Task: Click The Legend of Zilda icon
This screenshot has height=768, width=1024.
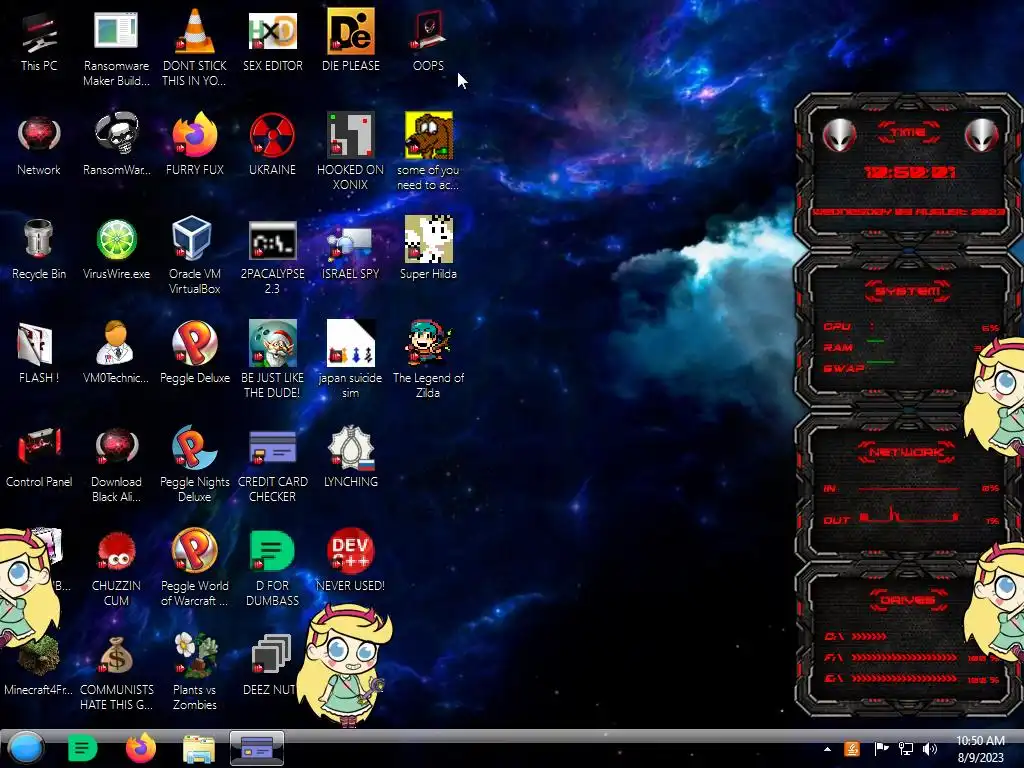Action: click(428, 343)
